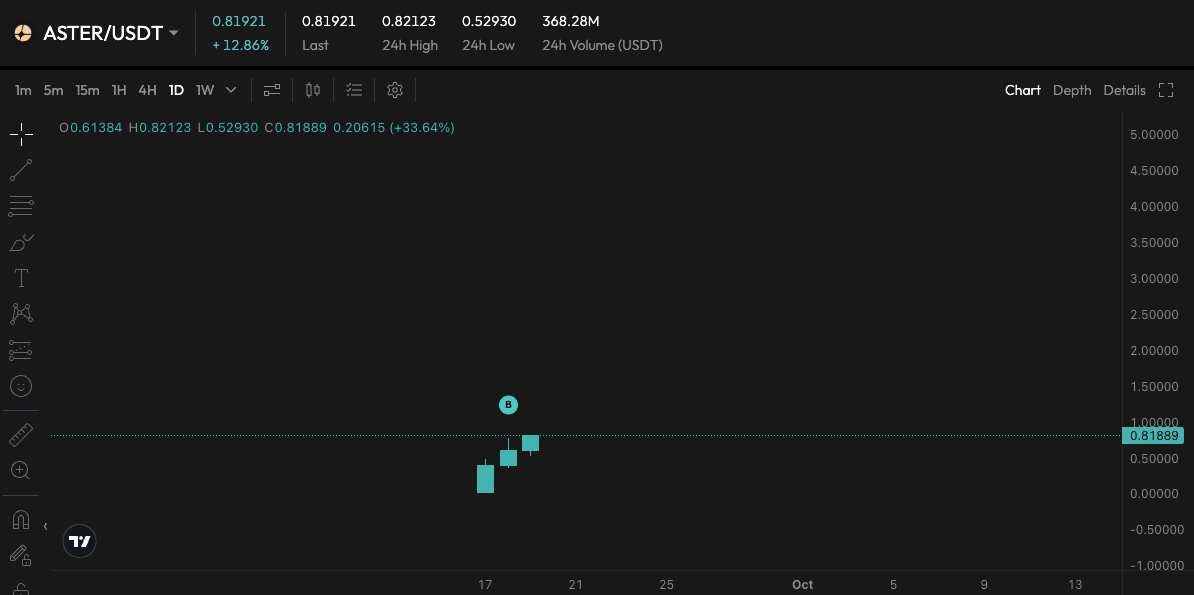Switch to 15m timeframe
The width and height of the screenshot is (1194, 595).
tap(88, 90)
